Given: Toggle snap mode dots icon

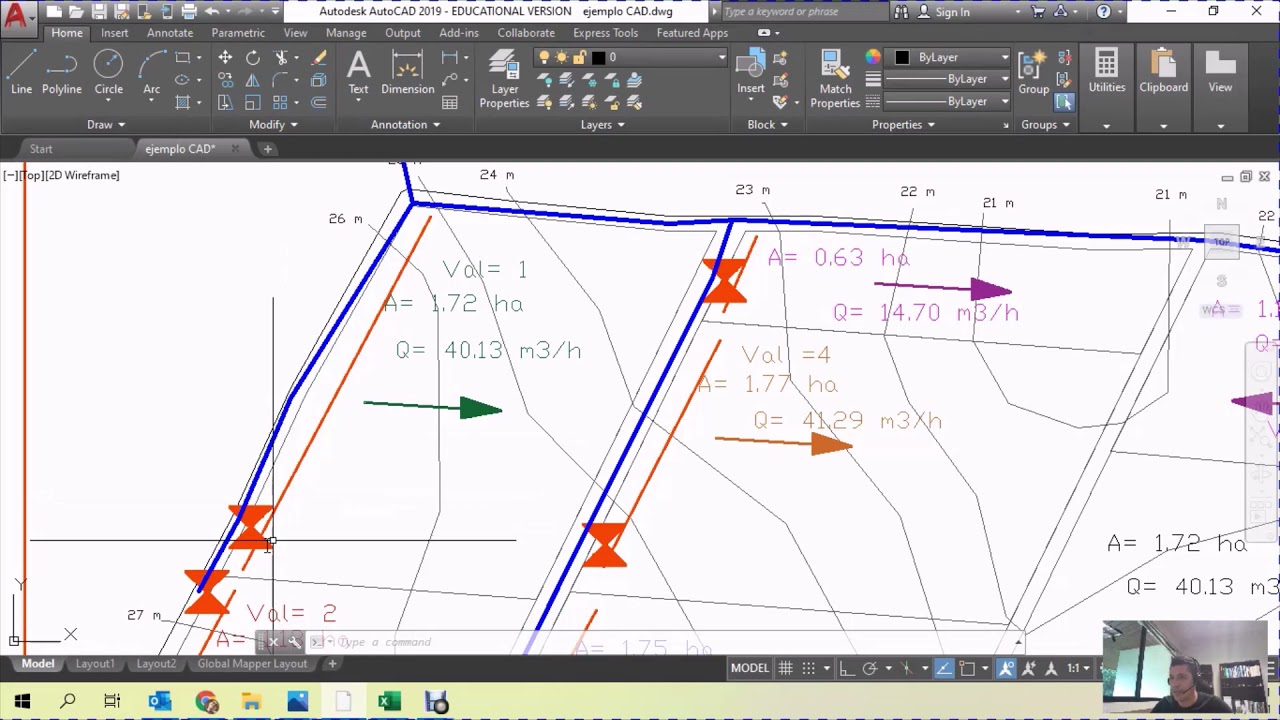Looking at the screenshot, I should point(808,668).
